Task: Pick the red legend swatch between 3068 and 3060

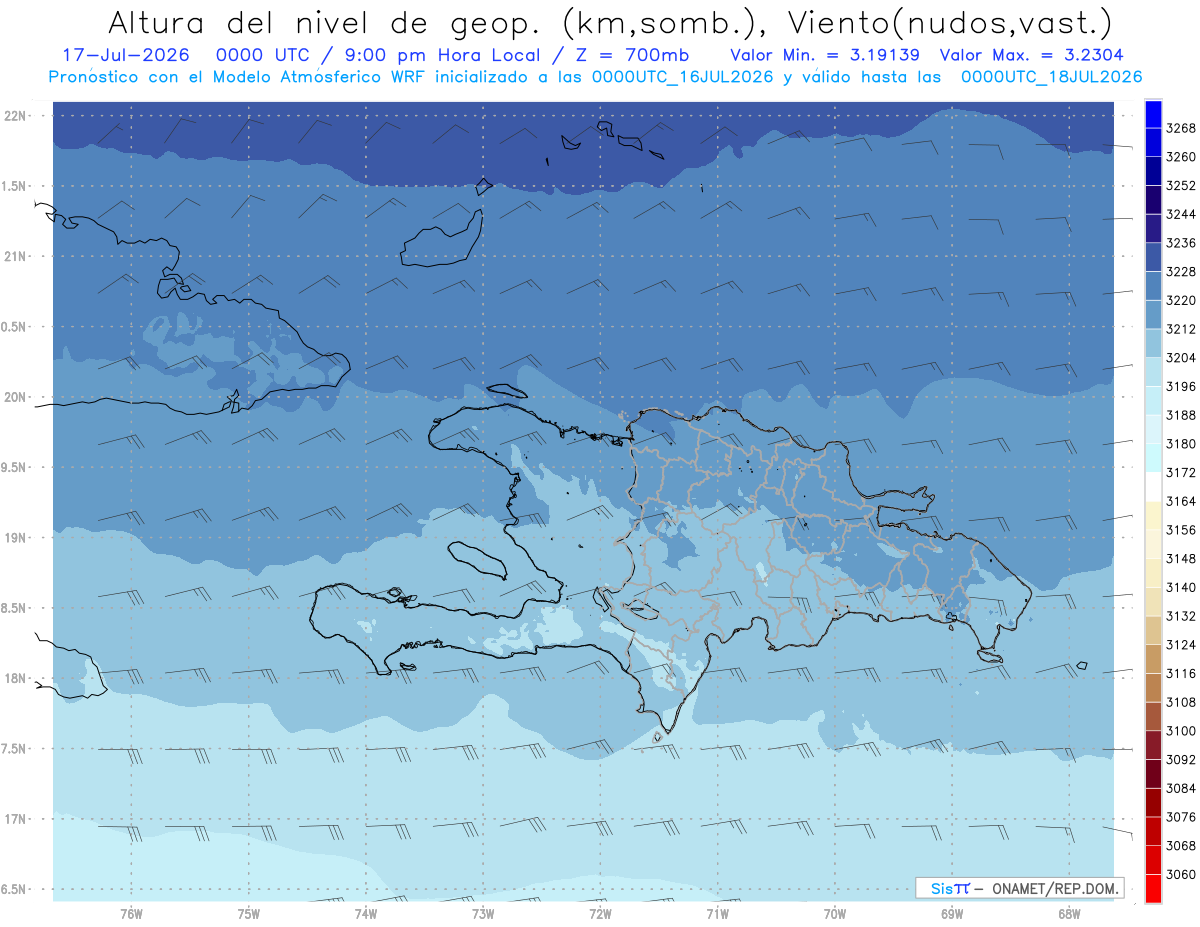Action: pyautogui.click(x=1153, y=860)
